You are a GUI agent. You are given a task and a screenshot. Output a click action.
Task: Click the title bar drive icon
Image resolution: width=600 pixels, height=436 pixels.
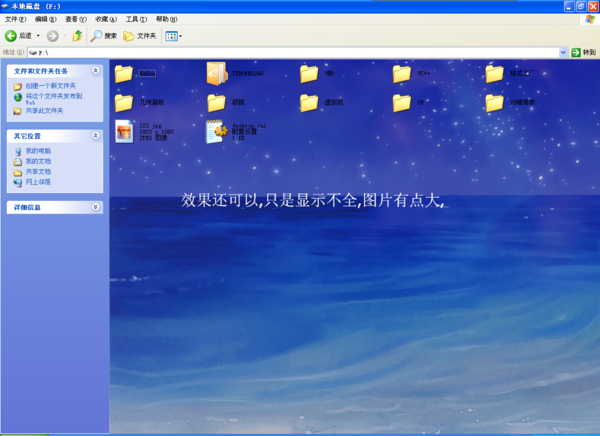tap(5, 6)
